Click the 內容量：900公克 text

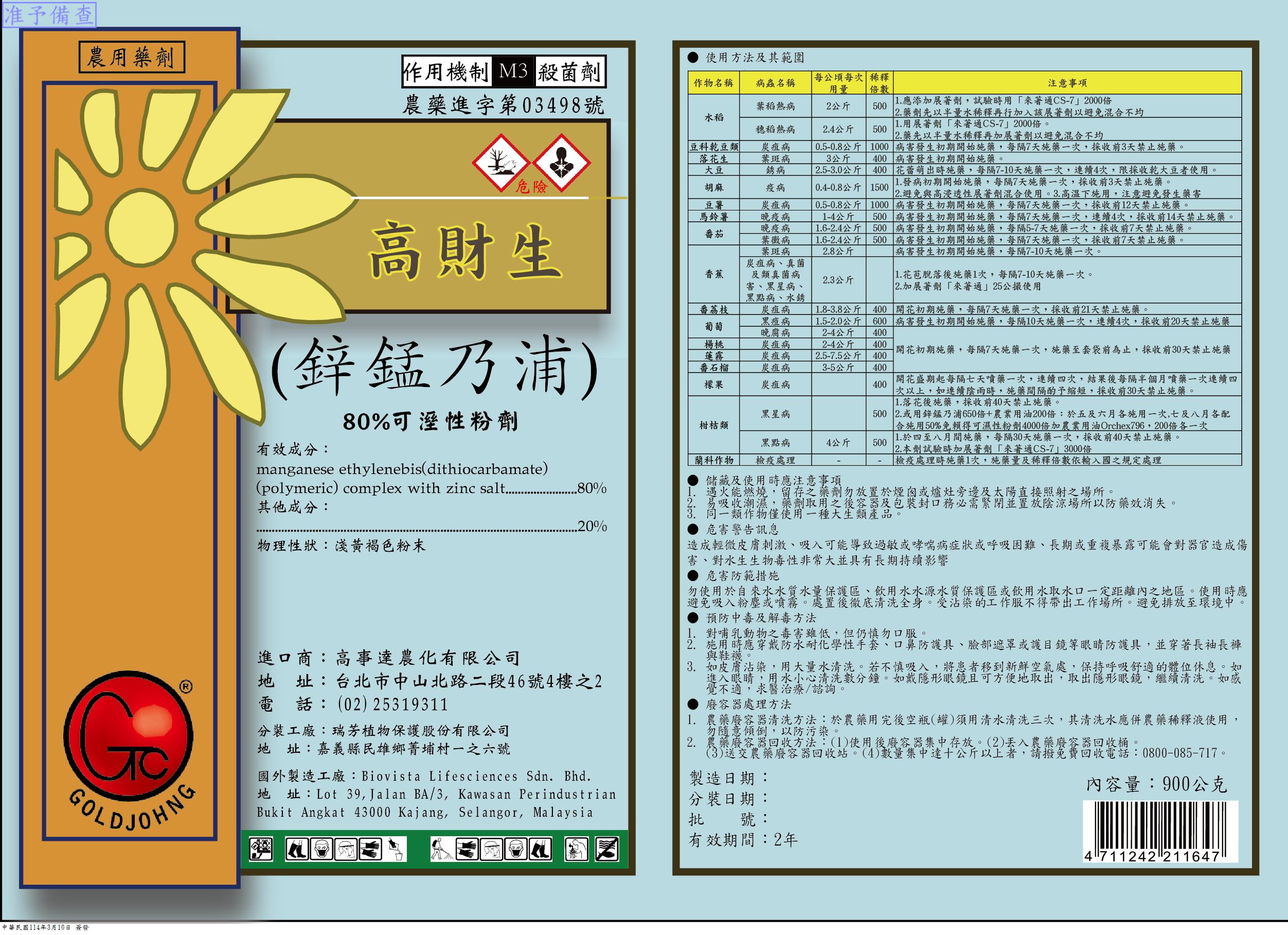pyautogui.click(x=1157, y=784)
